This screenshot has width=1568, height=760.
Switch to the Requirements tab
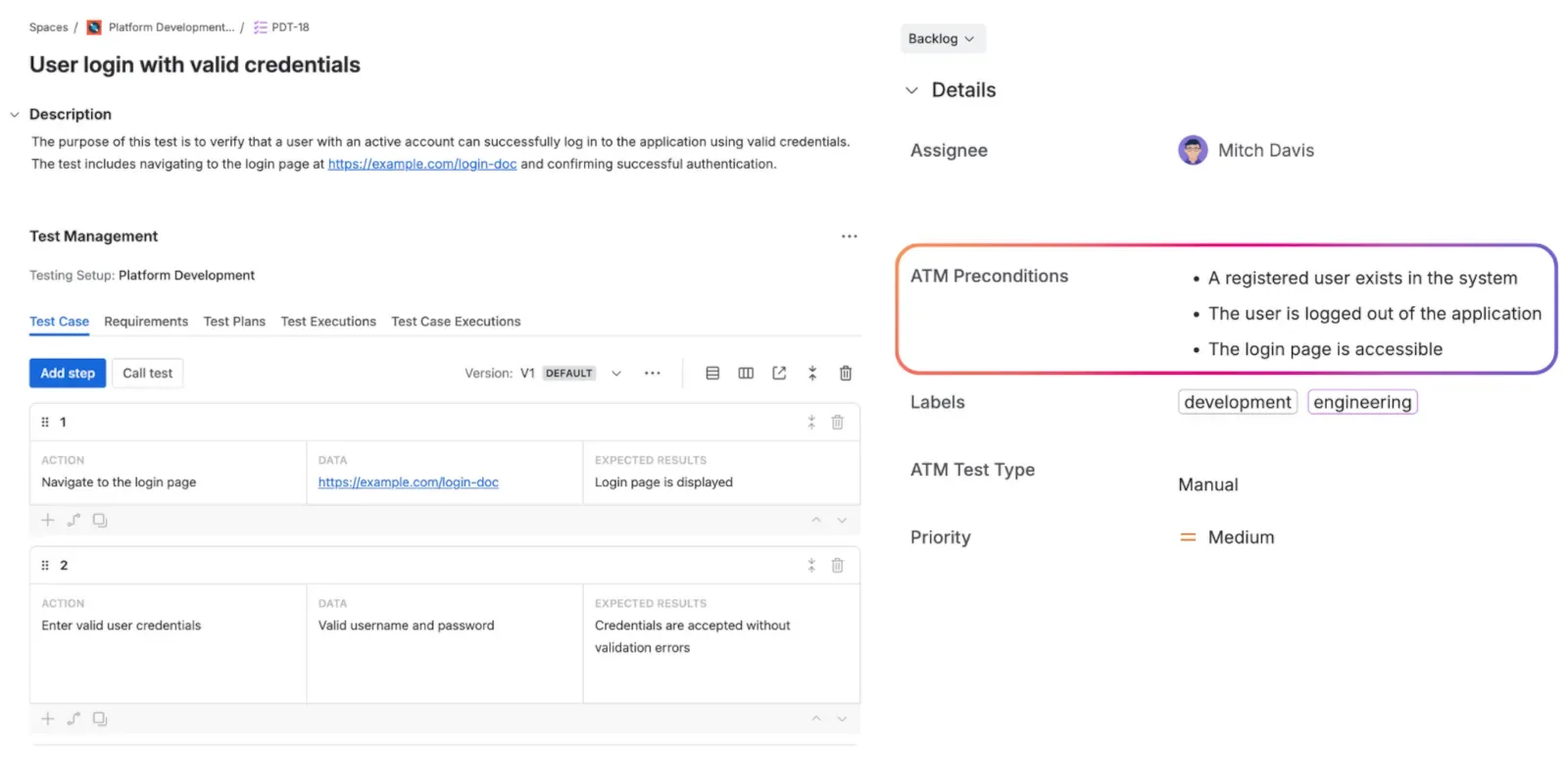coord(146,322)
